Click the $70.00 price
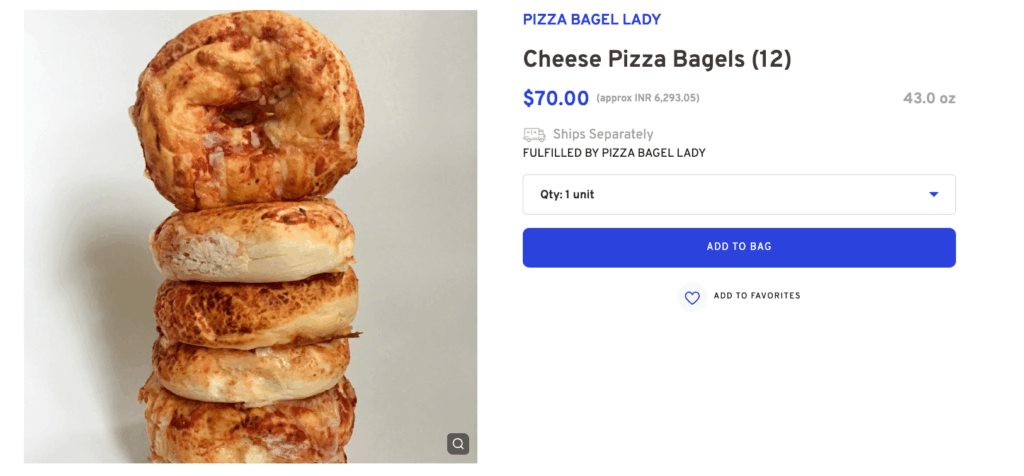 pos(555,98)
